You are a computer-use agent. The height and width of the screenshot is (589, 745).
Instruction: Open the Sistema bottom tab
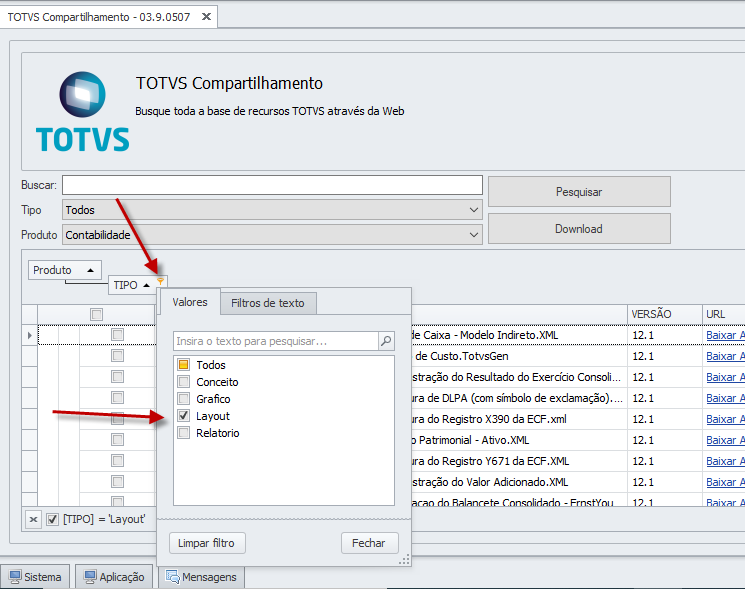[35, 577]
